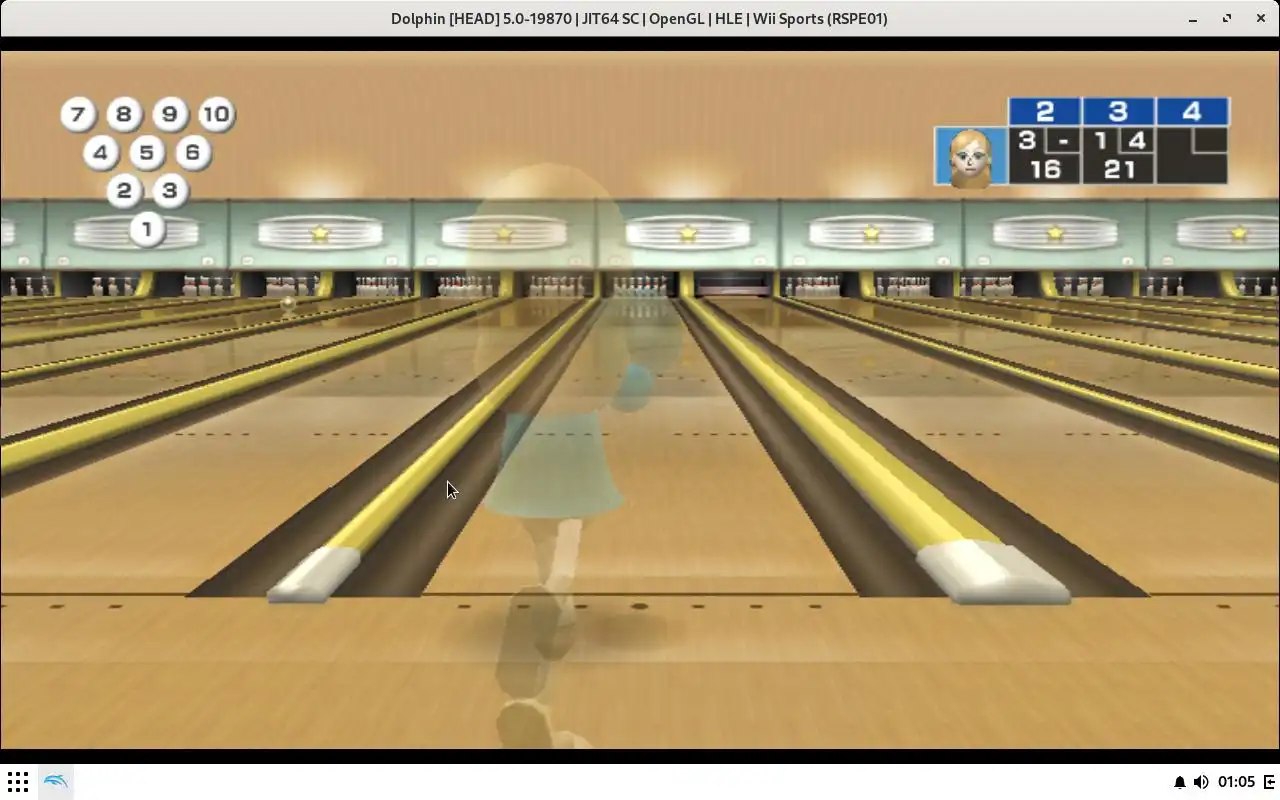Click the Mii player avatar portrait

point(971,157)
